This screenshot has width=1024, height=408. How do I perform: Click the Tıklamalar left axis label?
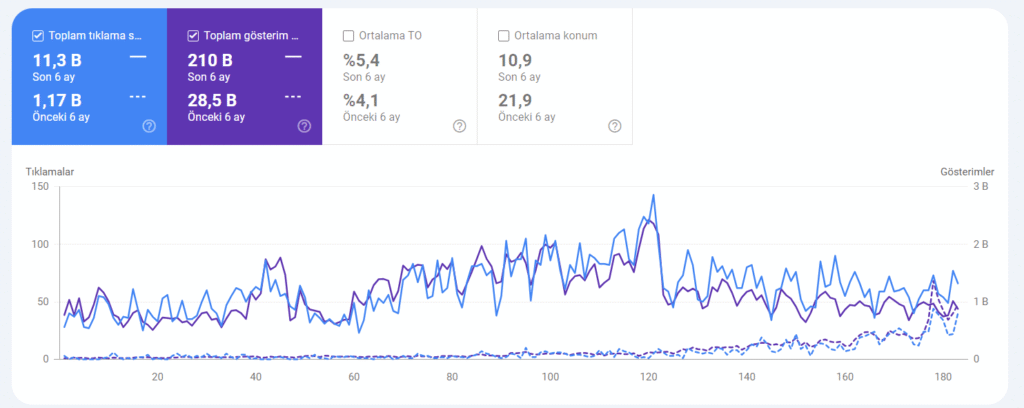click(50, 171)
